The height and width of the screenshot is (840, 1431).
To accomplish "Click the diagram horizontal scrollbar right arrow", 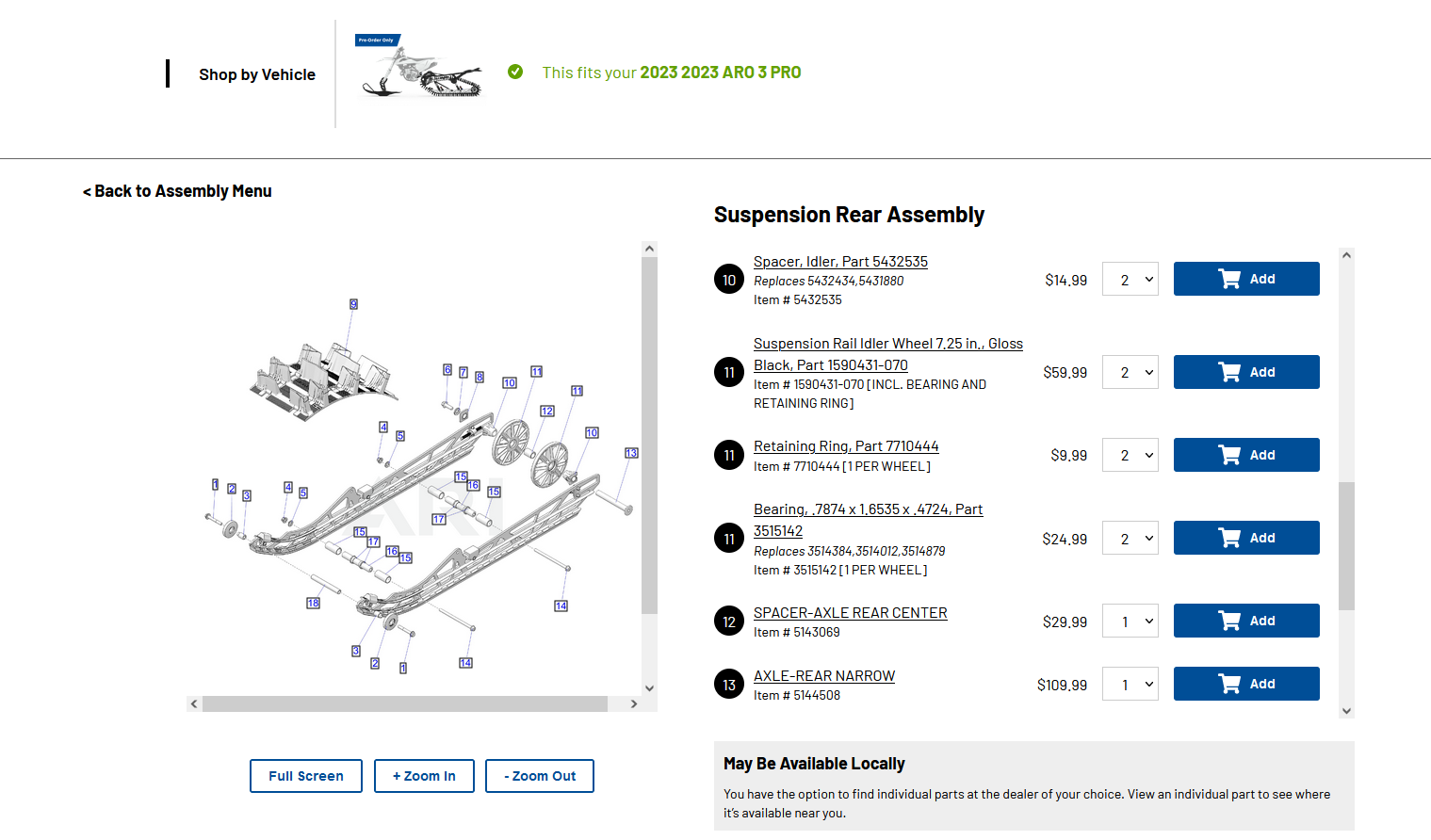I will pos(634,703).
